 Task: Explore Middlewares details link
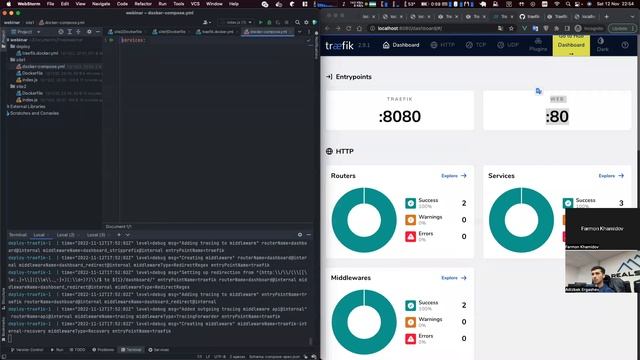453,278
